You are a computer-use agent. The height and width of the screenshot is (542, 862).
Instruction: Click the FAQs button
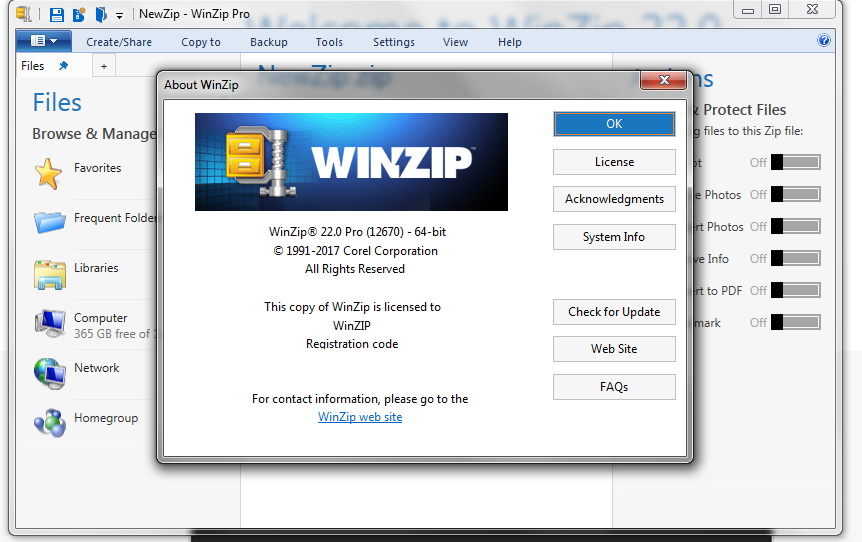click(x=614, y=387)
